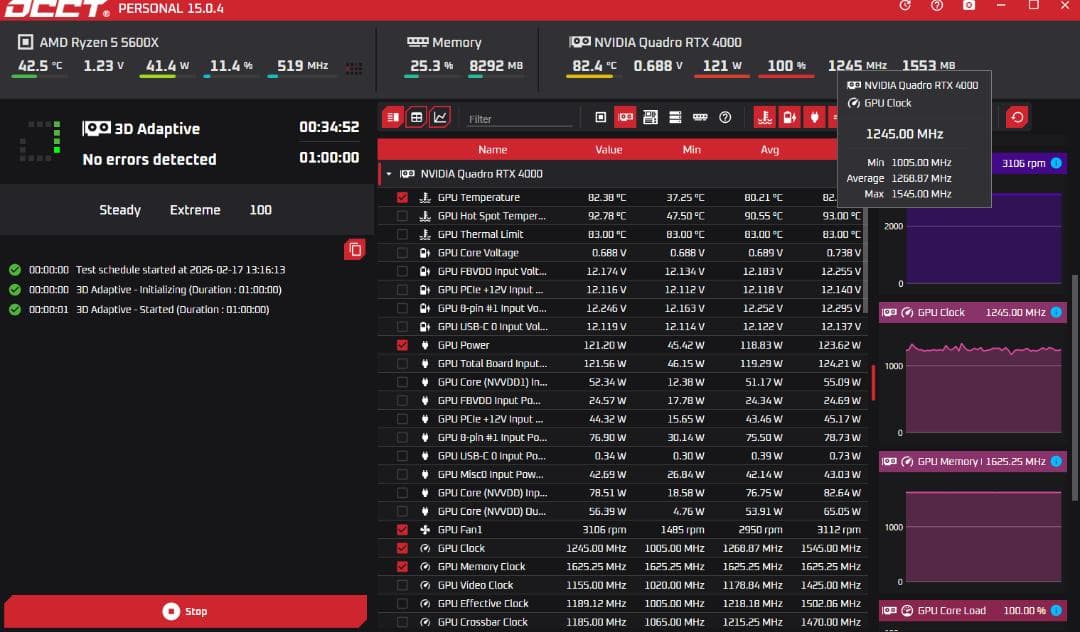Uncheck the GPU Memory Clock checkbox
Screen dimensions: 1080x632
click(x=402, y=567)
